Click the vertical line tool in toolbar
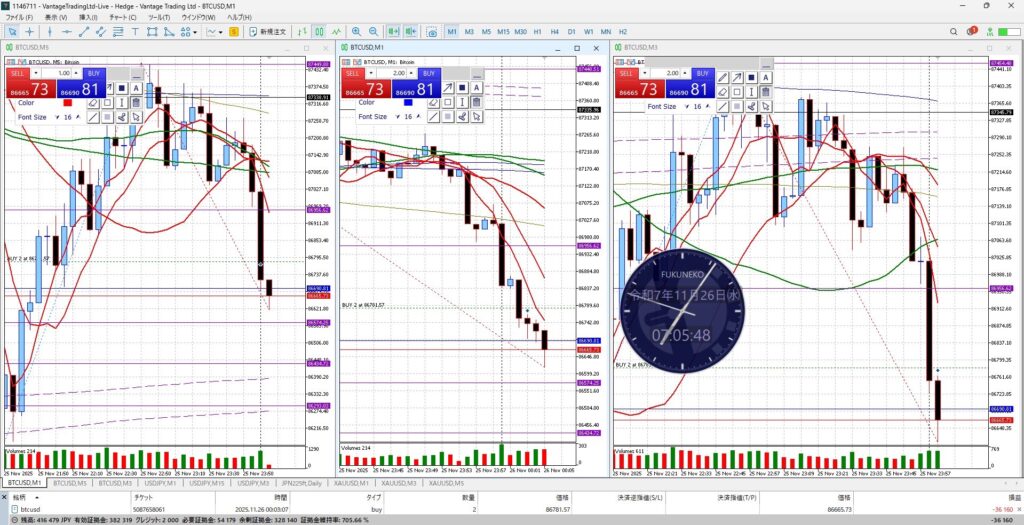Viewport: 1024px width, 525px height. point(48,32)
